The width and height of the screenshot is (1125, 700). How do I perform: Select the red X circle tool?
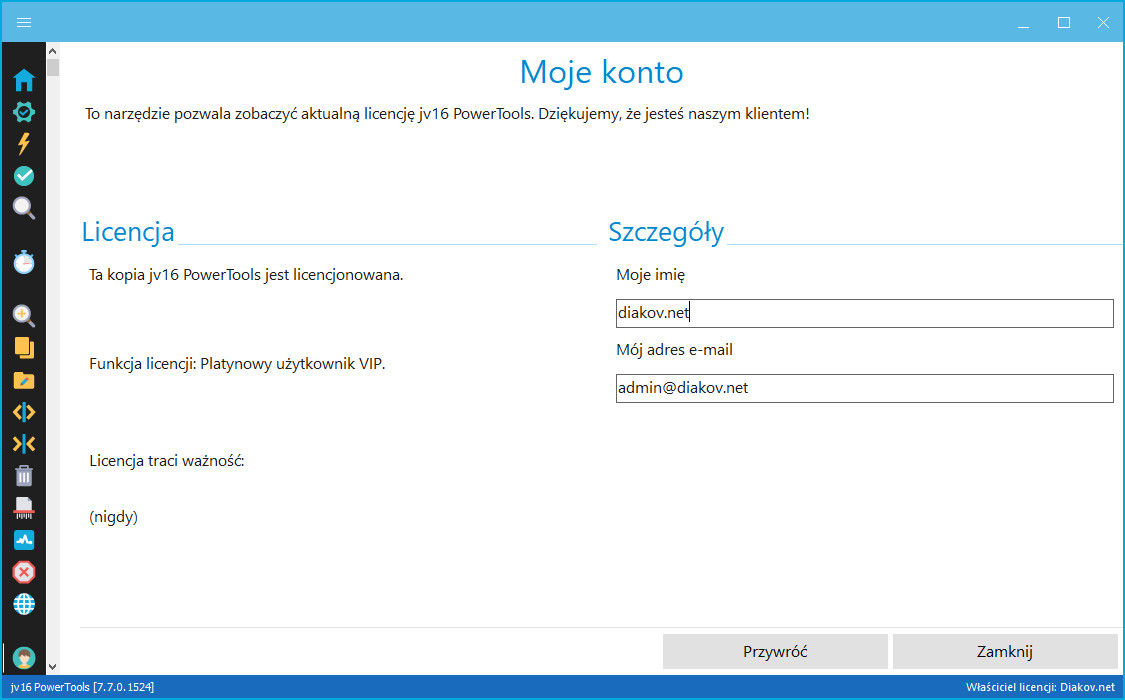[x=24, y=572]
